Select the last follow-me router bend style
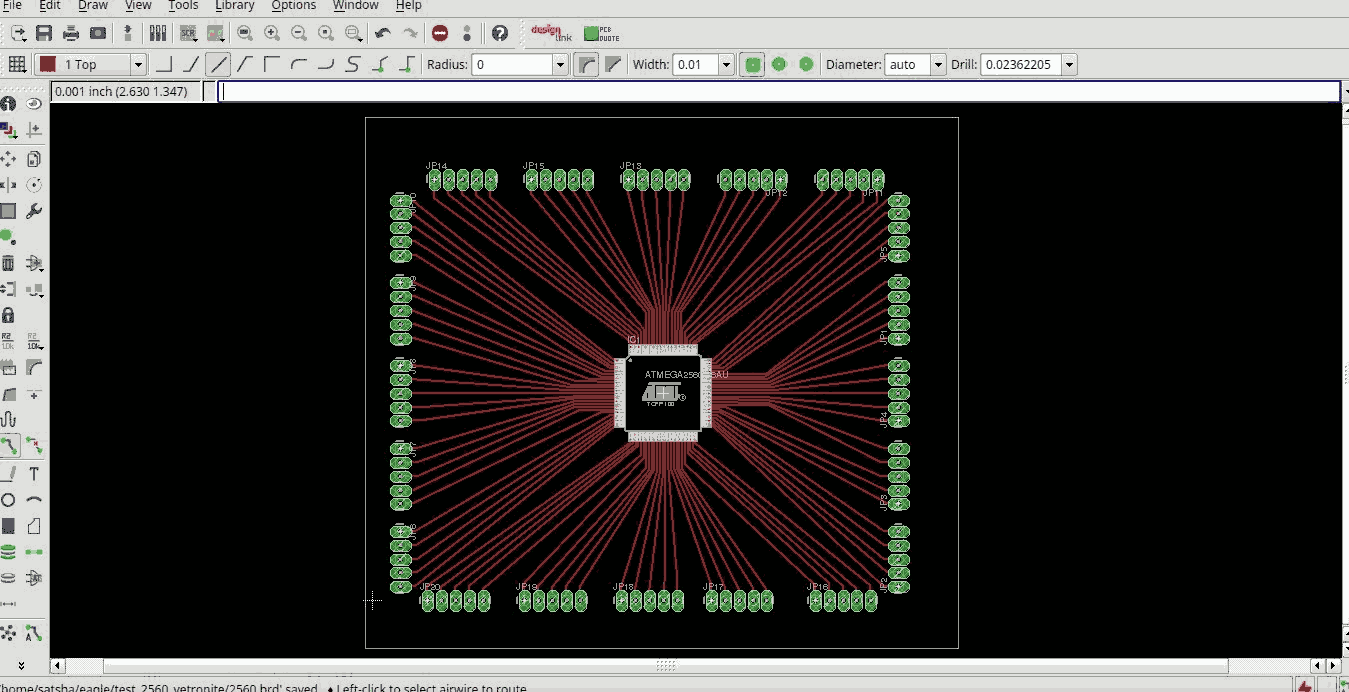Viewport: 1349px width, 692px height. [x=407, y=65]
